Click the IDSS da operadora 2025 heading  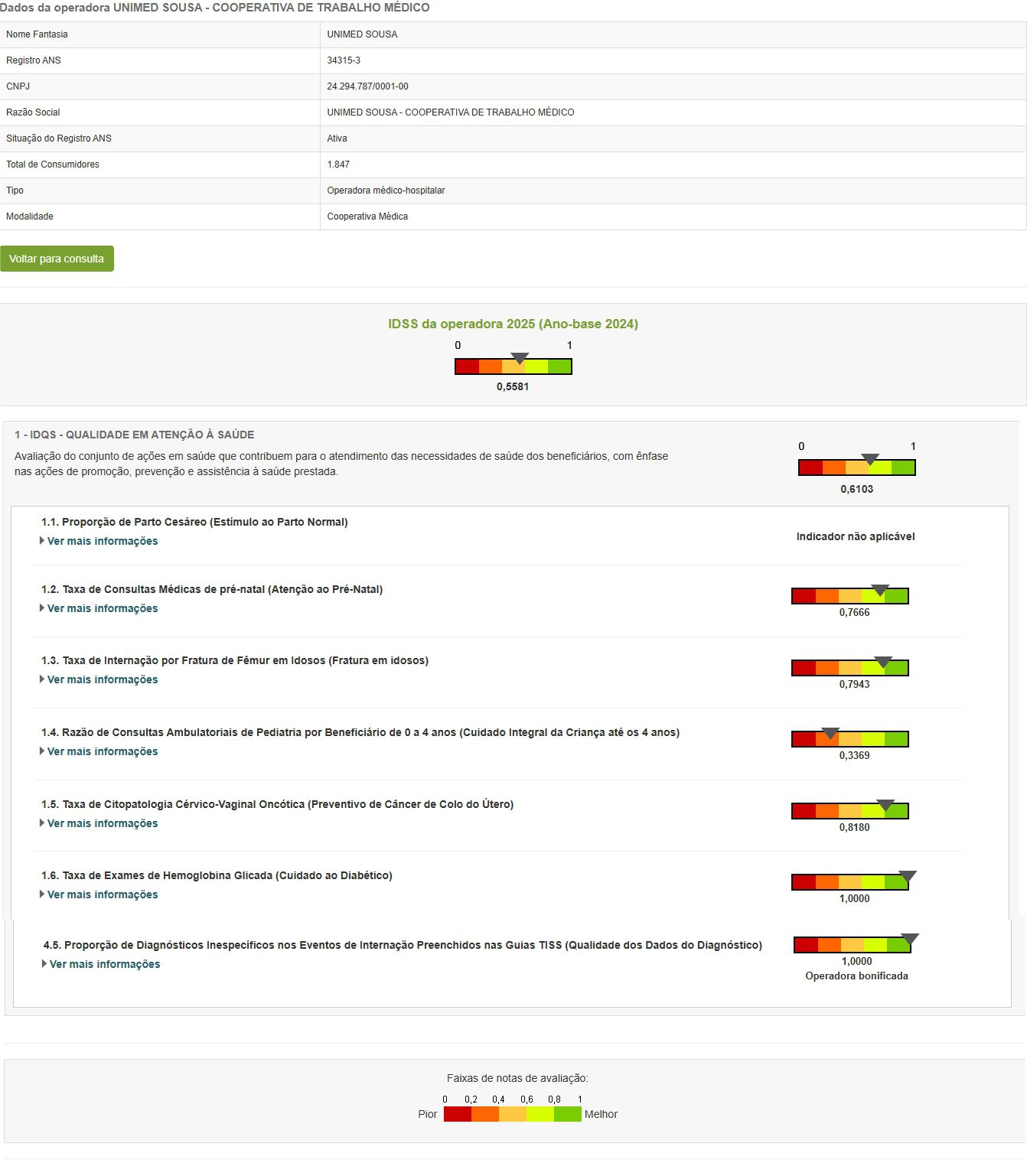click(513, 324)
